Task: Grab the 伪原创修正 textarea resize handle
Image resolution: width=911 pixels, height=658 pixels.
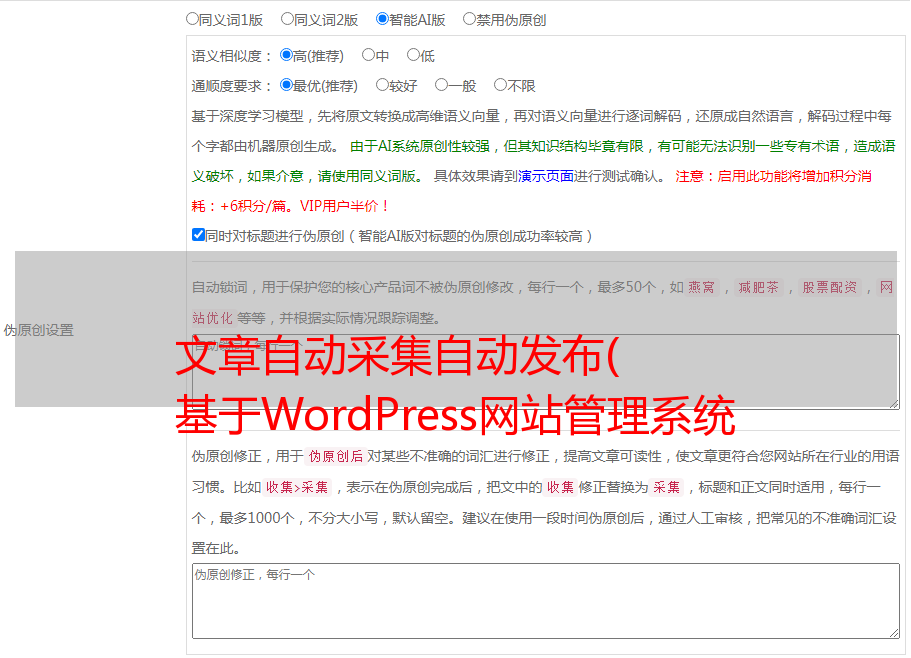Action: 894,634
